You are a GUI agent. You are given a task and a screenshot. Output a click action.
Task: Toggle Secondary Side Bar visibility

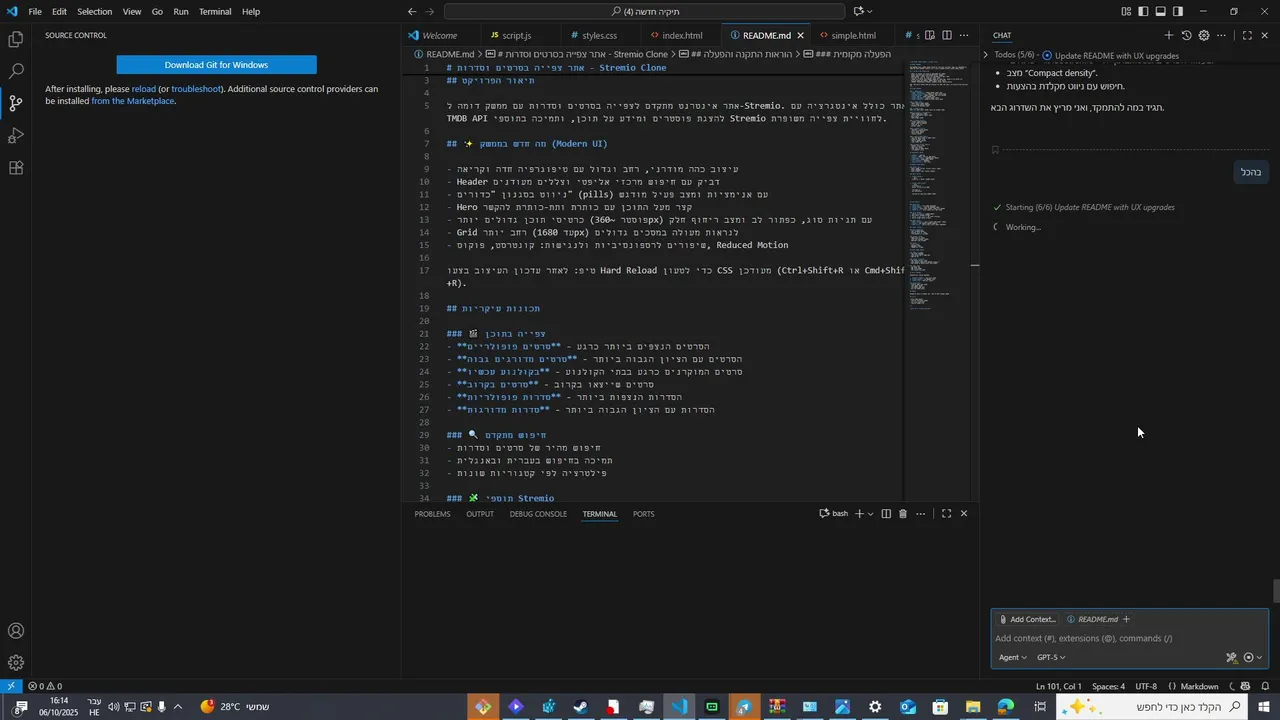pyautogui.click(x=1178, y=12)
